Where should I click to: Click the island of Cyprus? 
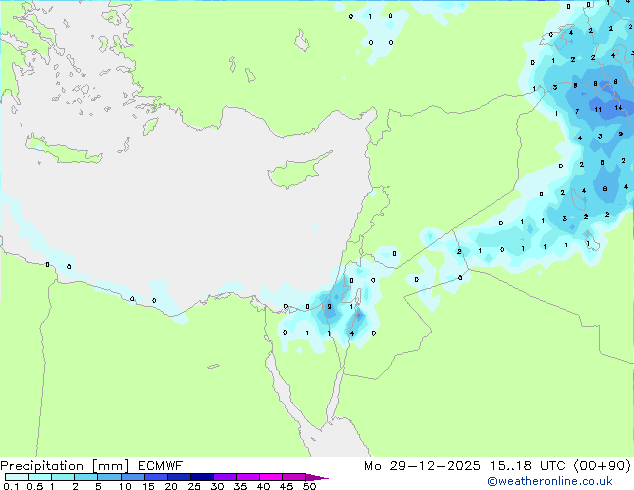[x=295, y=173]
